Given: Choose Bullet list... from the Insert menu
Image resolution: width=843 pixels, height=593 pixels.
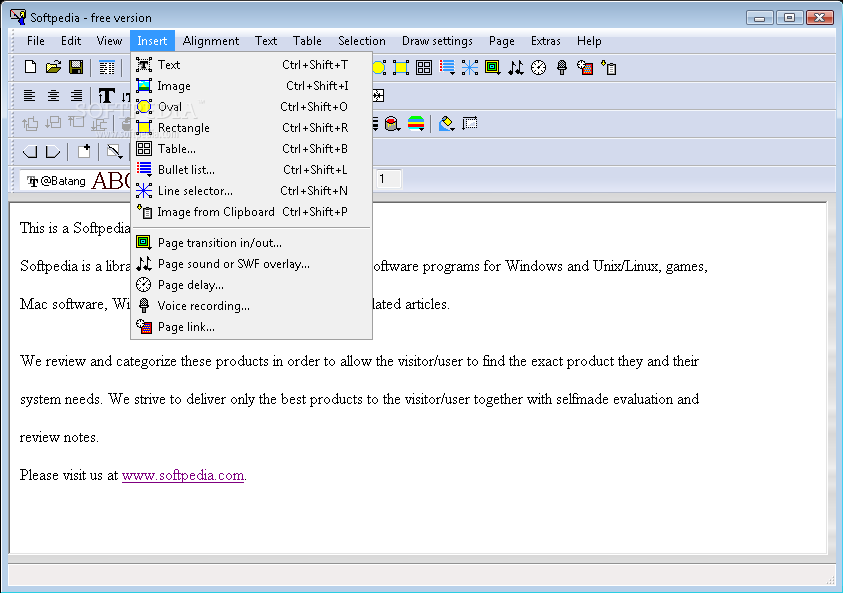Looking at the screenshot, I should tap(251, 169).
